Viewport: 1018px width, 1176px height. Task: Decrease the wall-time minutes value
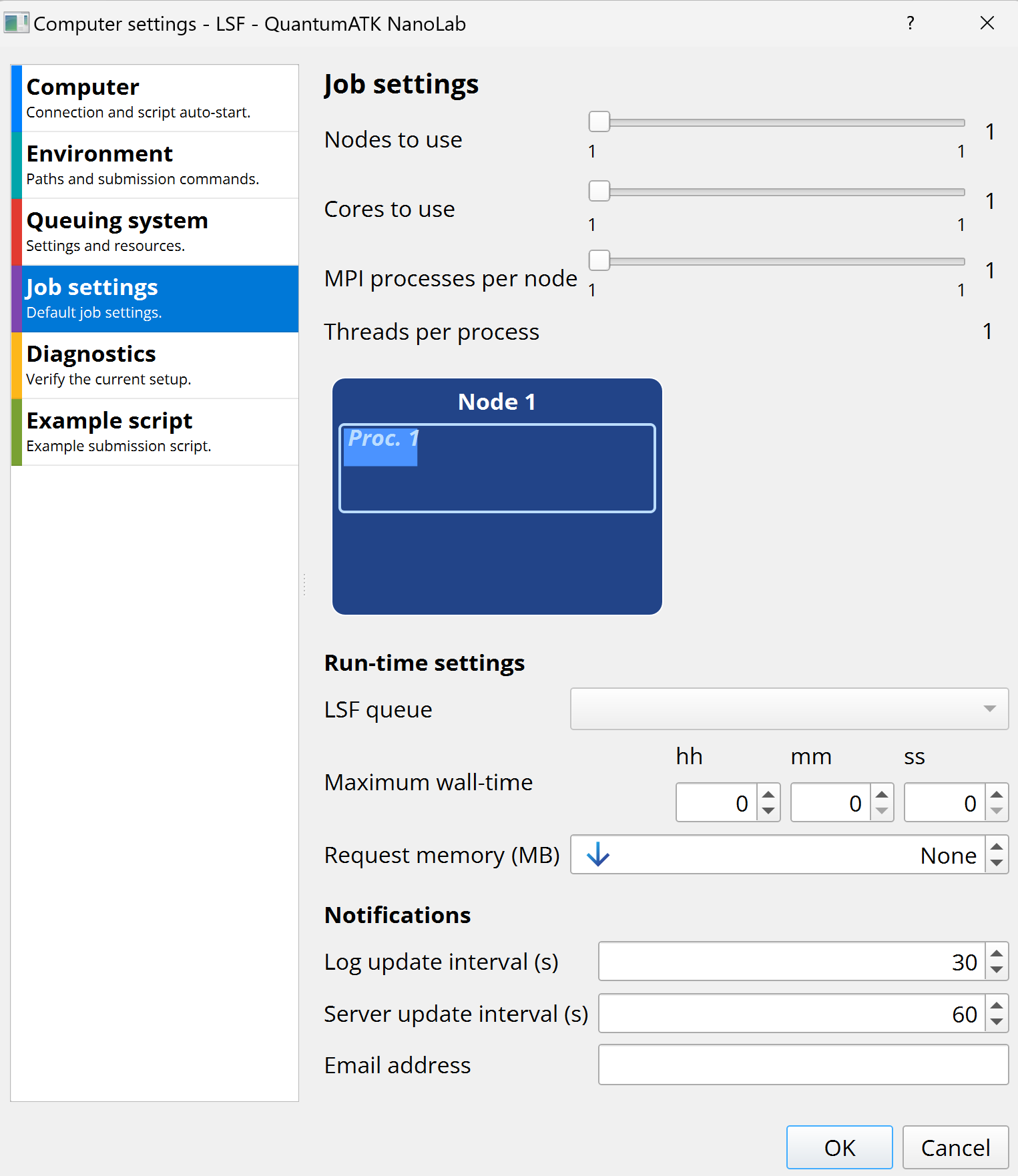pos(882,811)
